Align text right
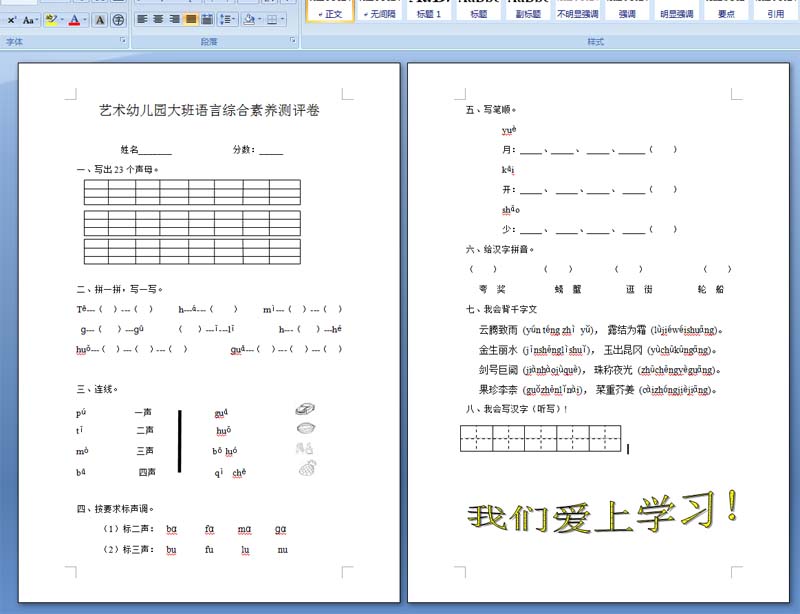800x614 pixels. 174,19
